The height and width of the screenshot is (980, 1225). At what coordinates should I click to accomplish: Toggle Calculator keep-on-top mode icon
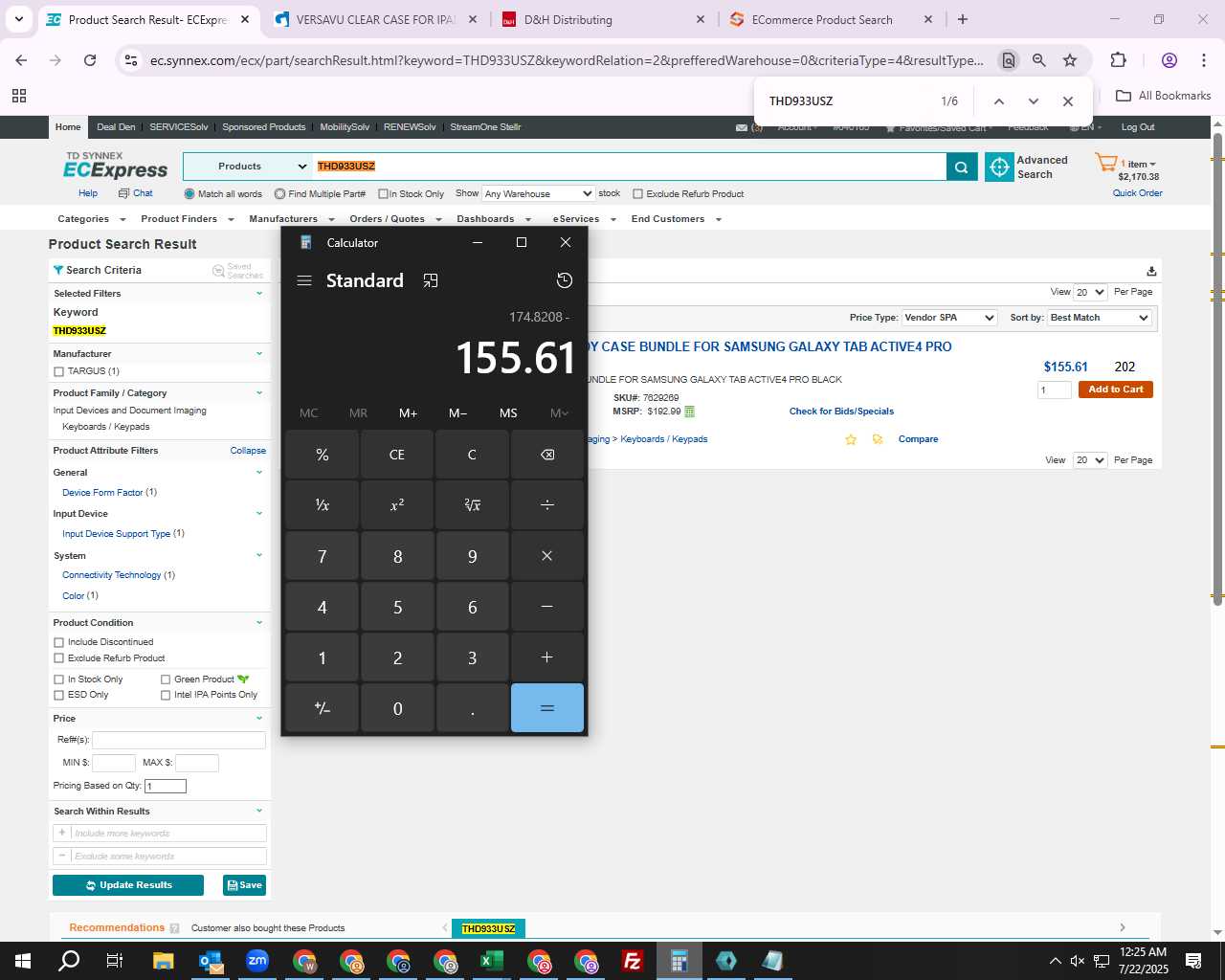click(431, 280)
